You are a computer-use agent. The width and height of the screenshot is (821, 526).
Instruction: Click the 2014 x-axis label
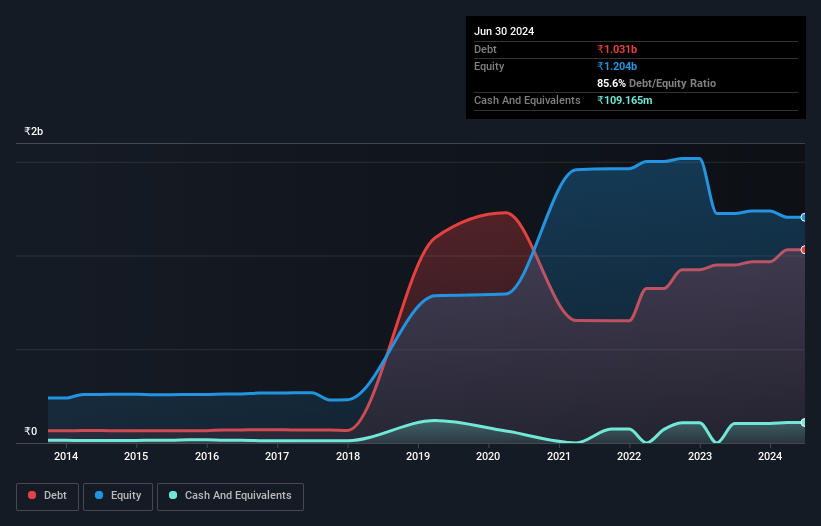coord(66,456)
